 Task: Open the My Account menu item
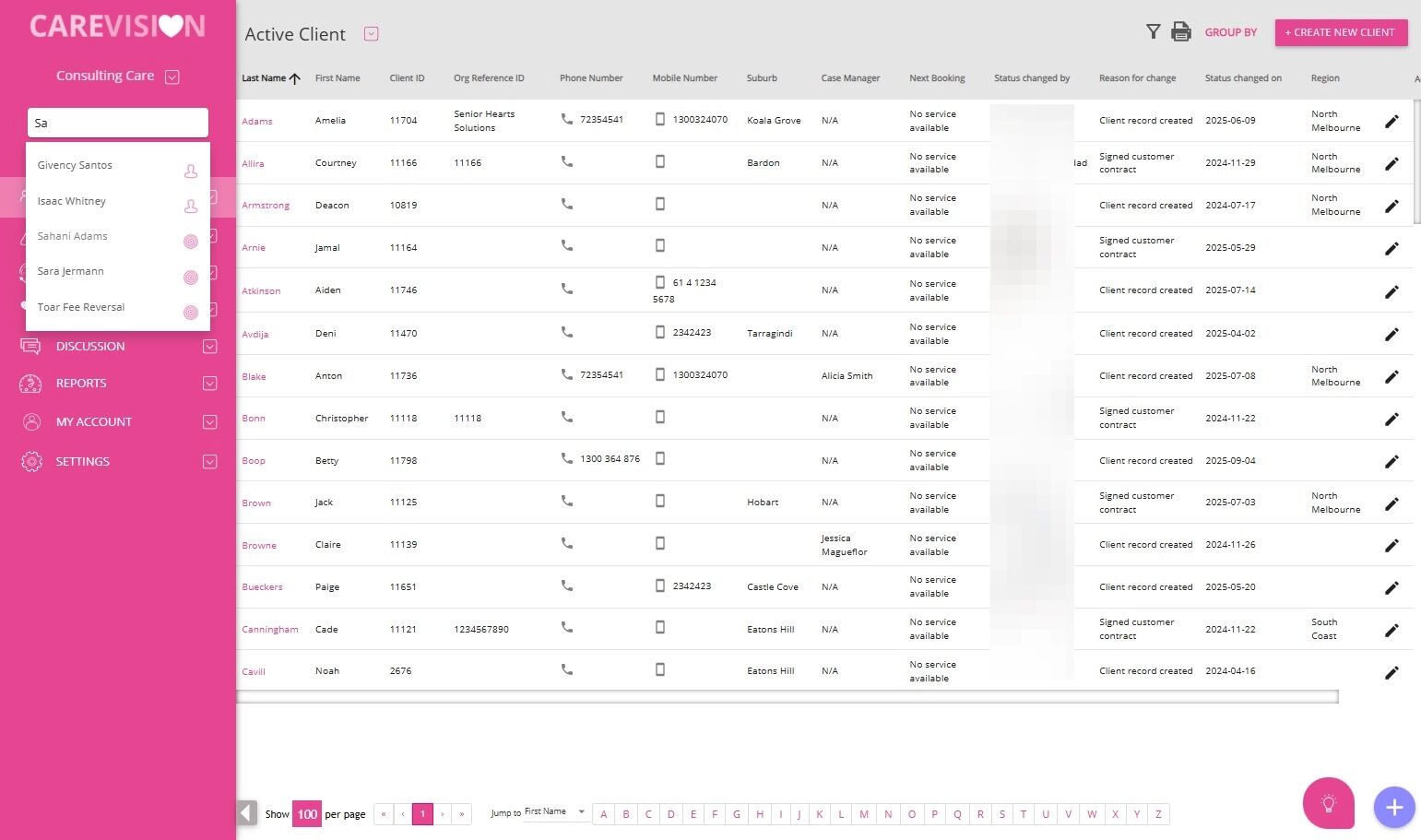coord(94,422)
